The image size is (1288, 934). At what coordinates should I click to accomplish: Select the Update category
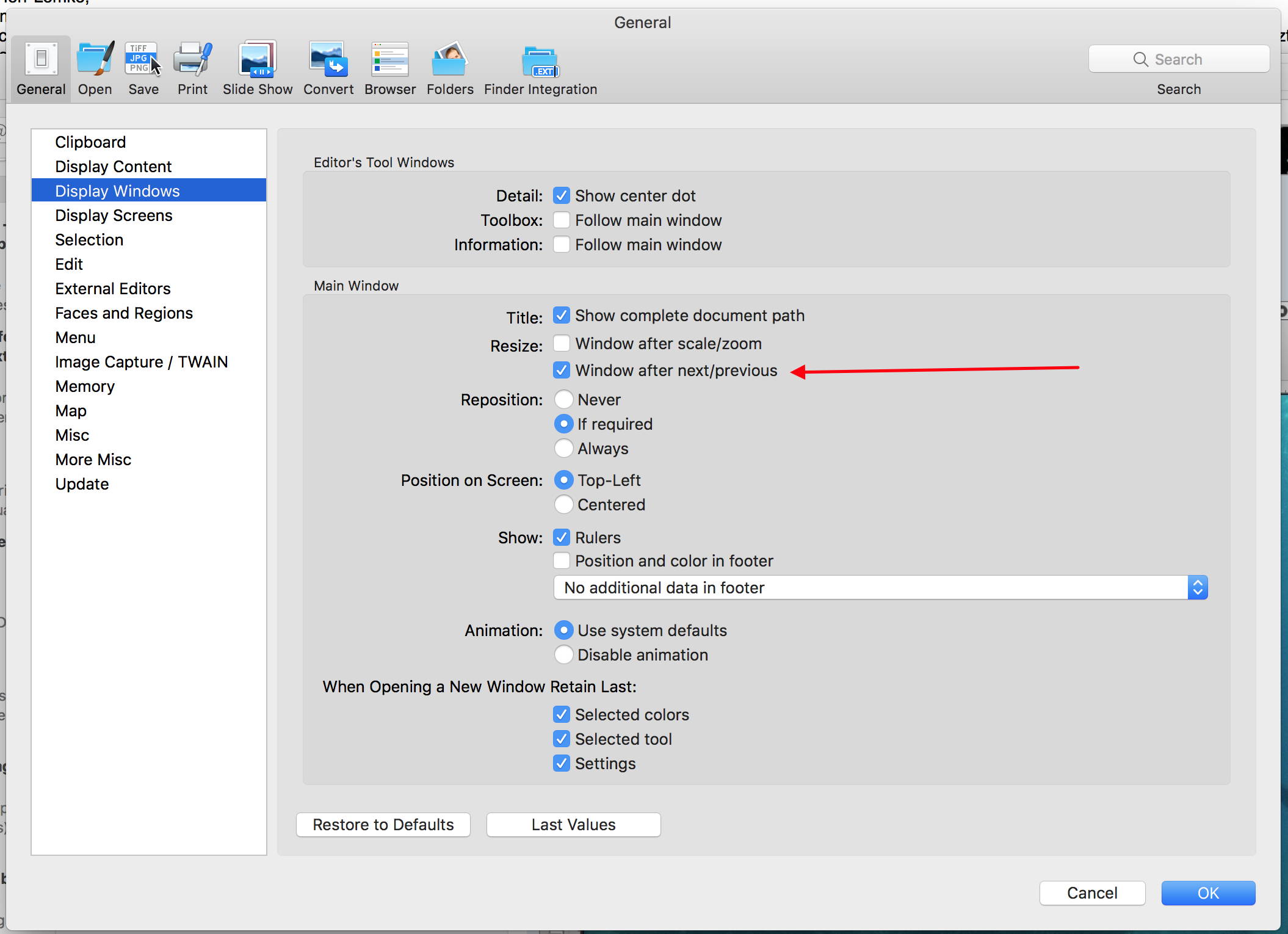149,483
